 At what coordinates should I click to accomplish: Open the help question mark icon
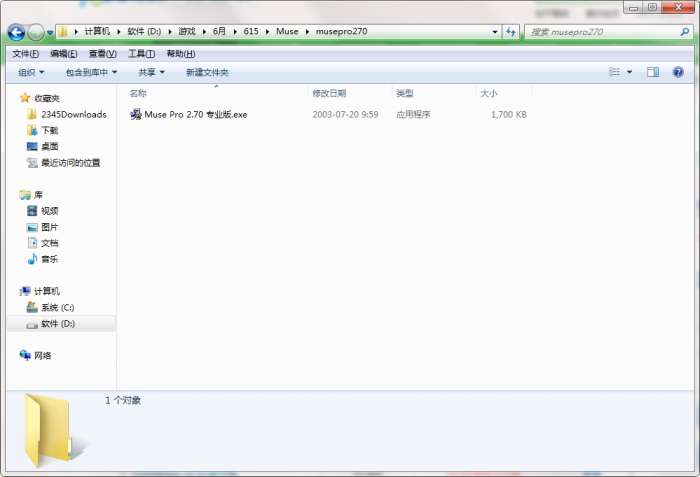tap(678, 72)
